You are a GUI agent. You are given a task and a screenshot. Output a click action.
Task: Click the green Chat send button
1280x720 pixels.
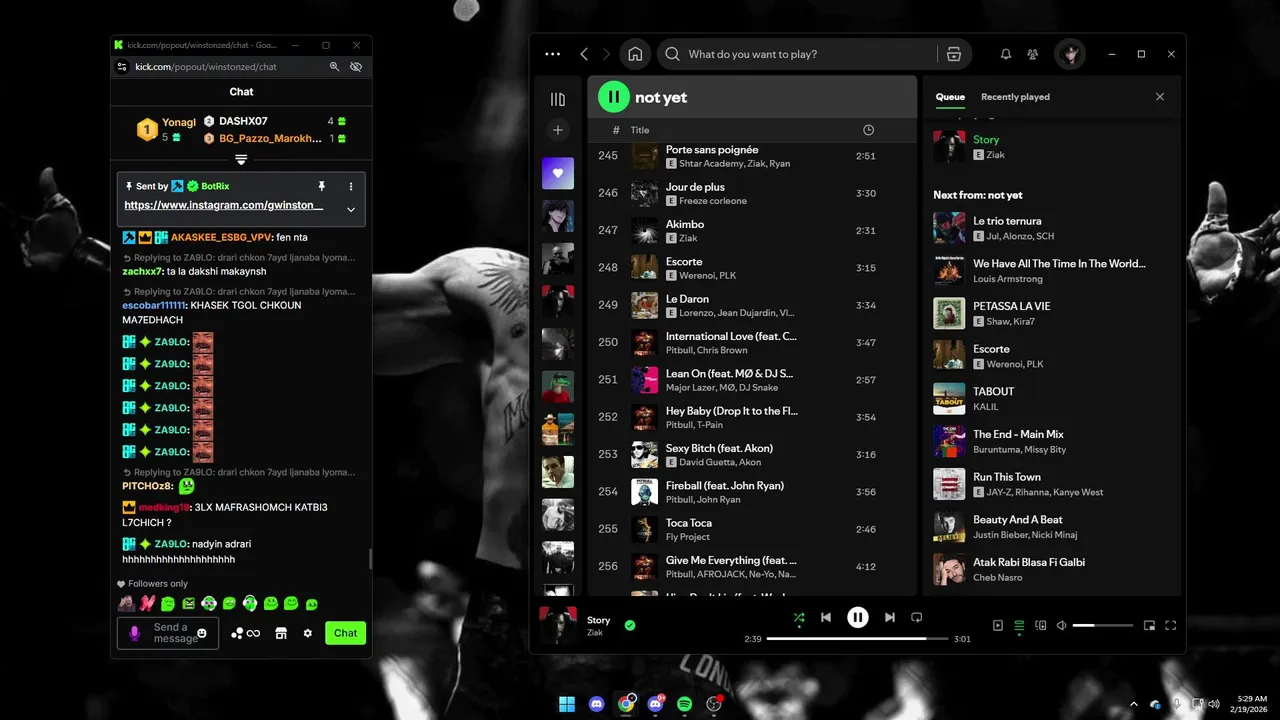345,633
